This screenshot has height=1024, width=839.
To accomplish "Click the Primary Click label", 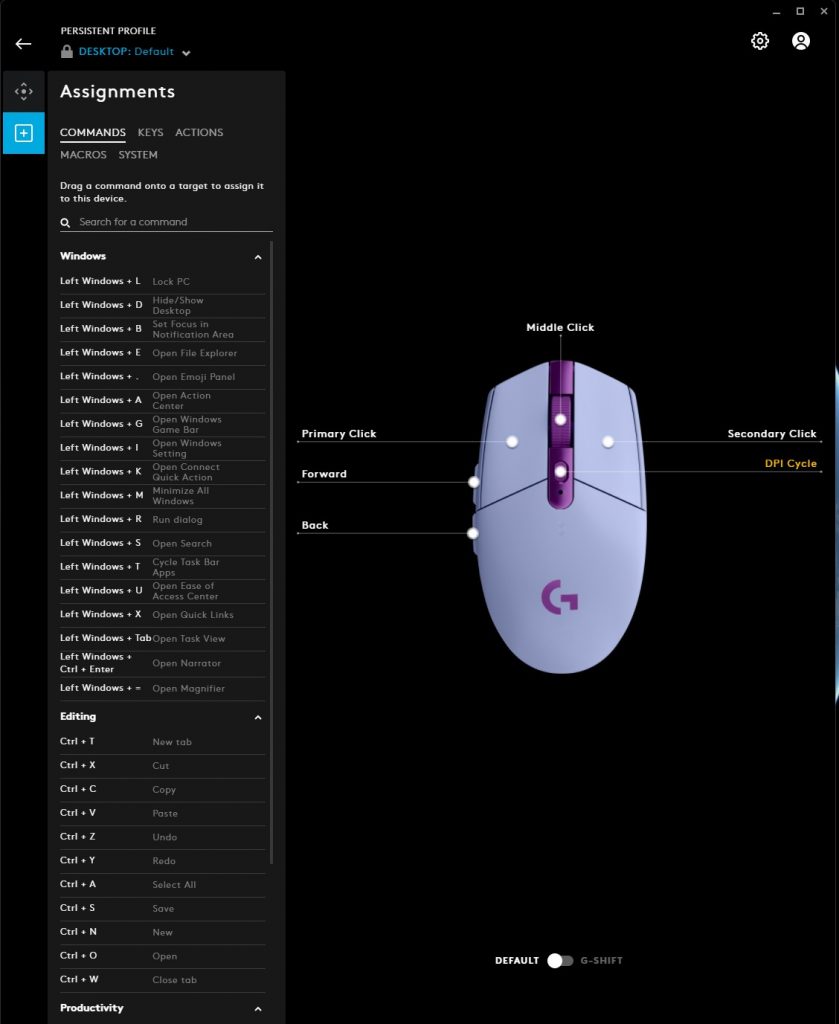I will (339, 434).
